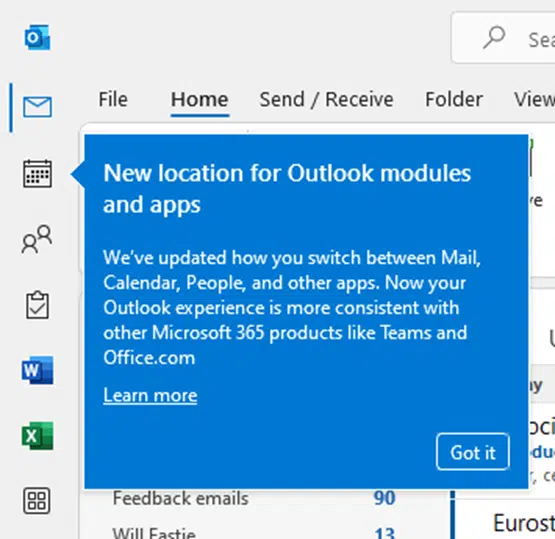
Task: Switch to the Calendar module
Action: click(38, 173)
